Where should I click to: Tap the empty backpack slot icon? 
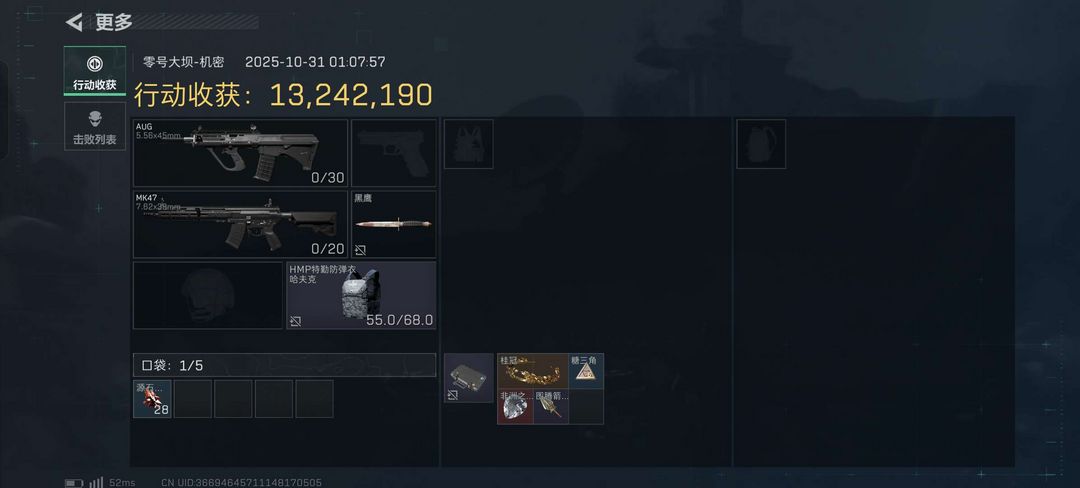761,144
